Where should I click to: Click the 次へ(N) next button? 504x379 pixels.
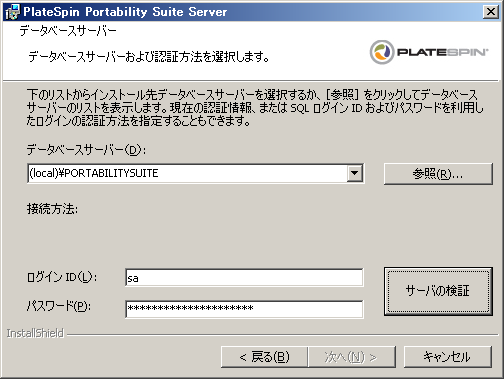[x=352, y=357]
